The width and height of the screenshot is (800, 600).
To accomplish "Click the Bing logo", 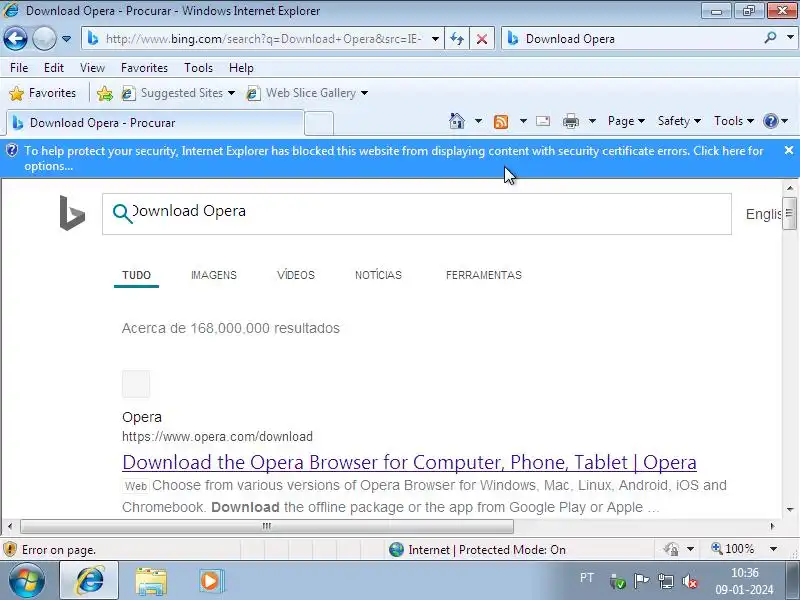I will click(72, 213).
